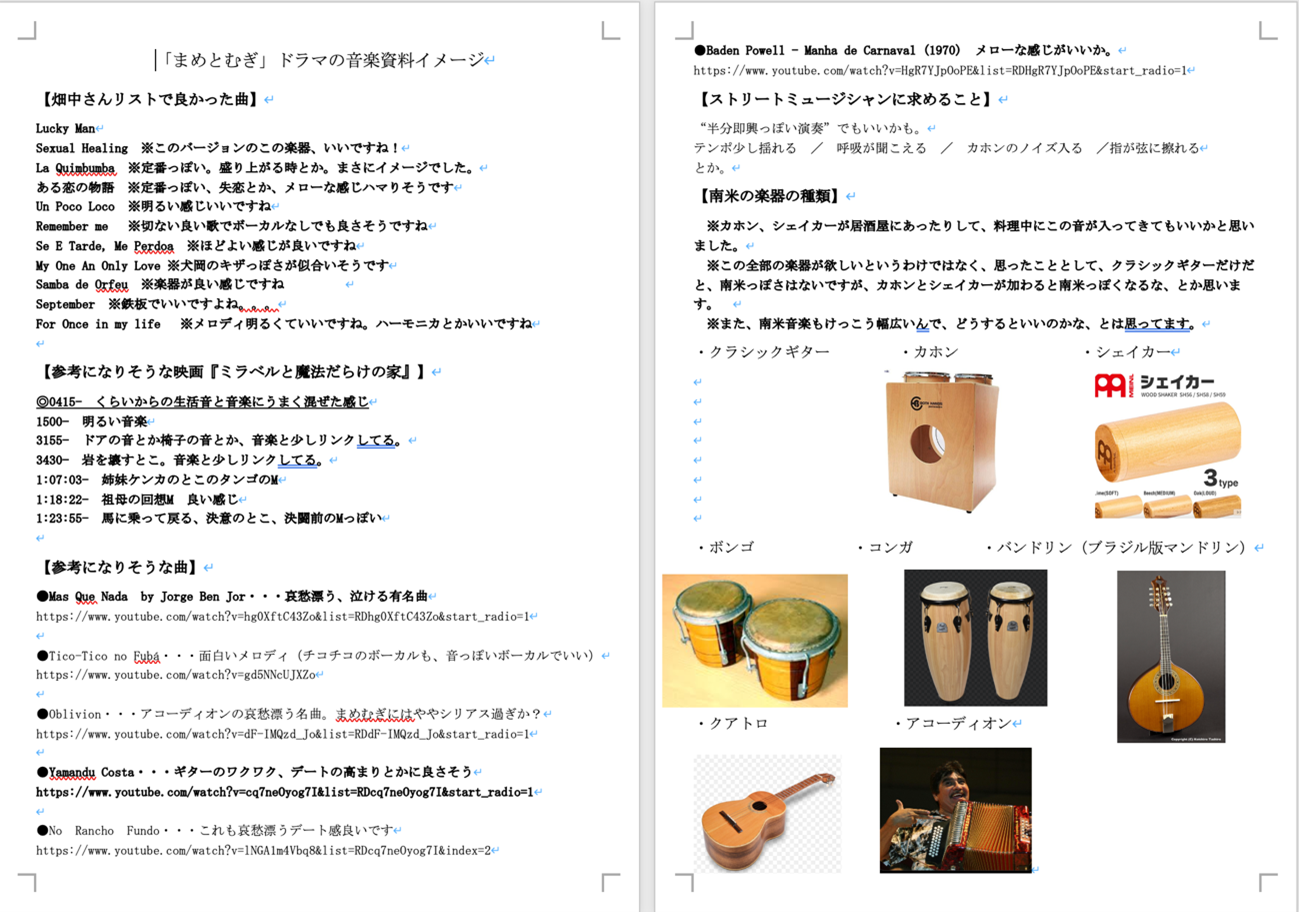Select the bongo drums image
Image resolution: width=1299 pixels, height=912 pixels.
(755, 640)
